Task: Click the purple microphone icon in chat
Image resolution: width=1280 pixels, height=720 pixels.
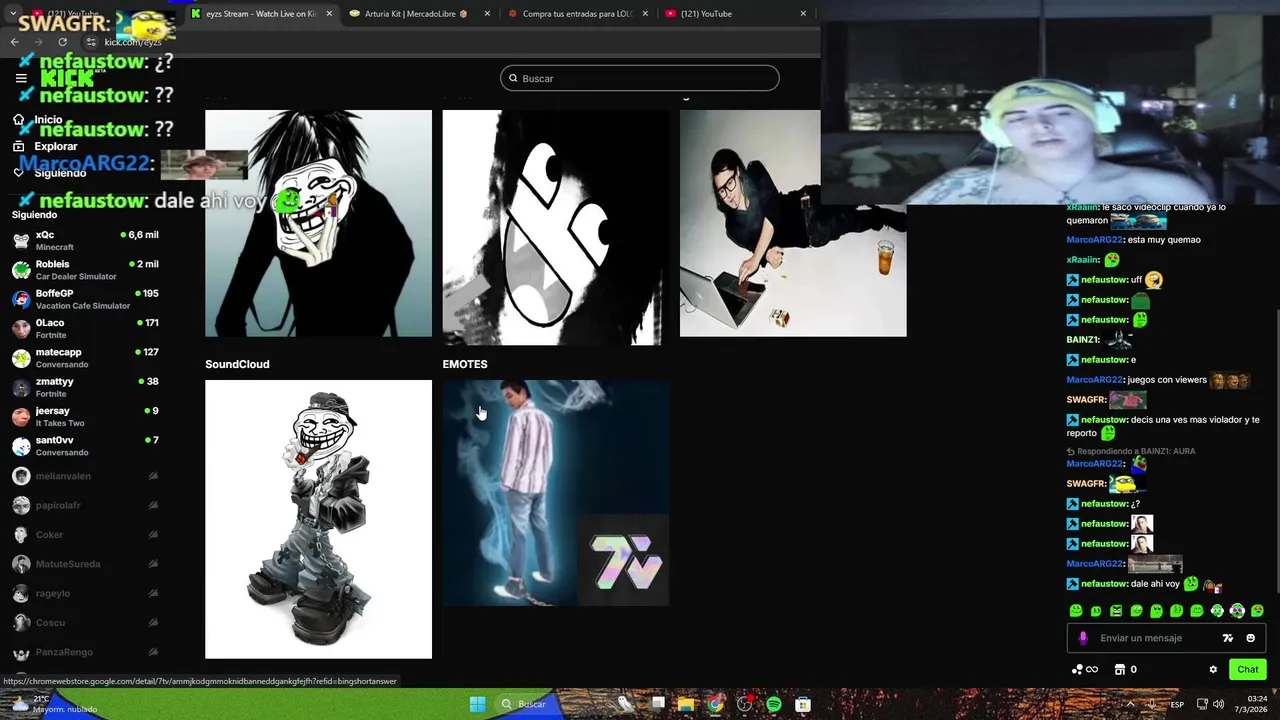Action: [1083, 638]
